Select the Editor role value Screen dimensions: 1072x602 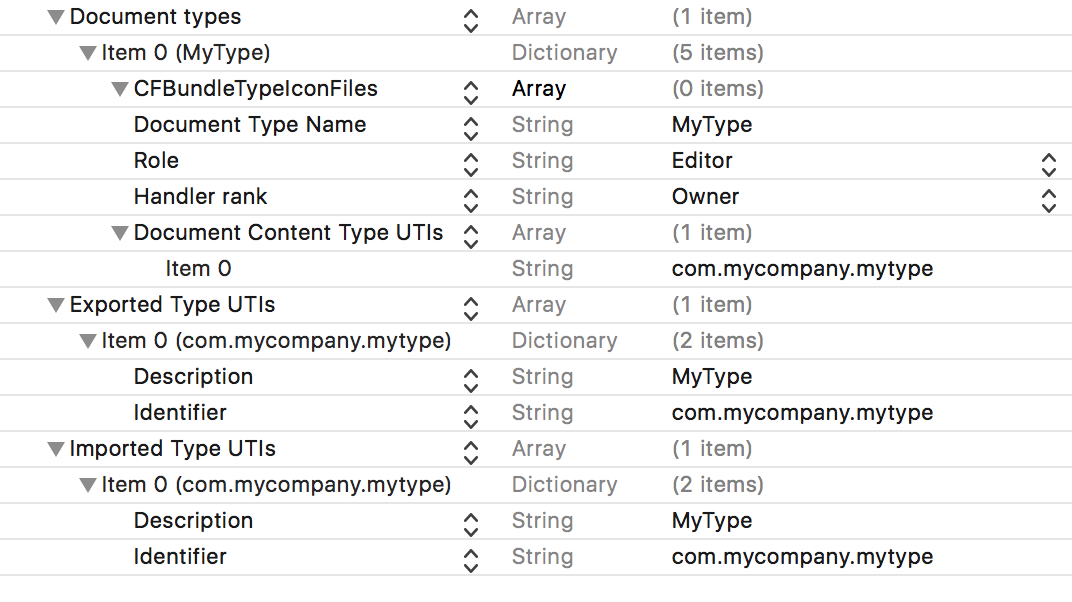tap(702, 161)
